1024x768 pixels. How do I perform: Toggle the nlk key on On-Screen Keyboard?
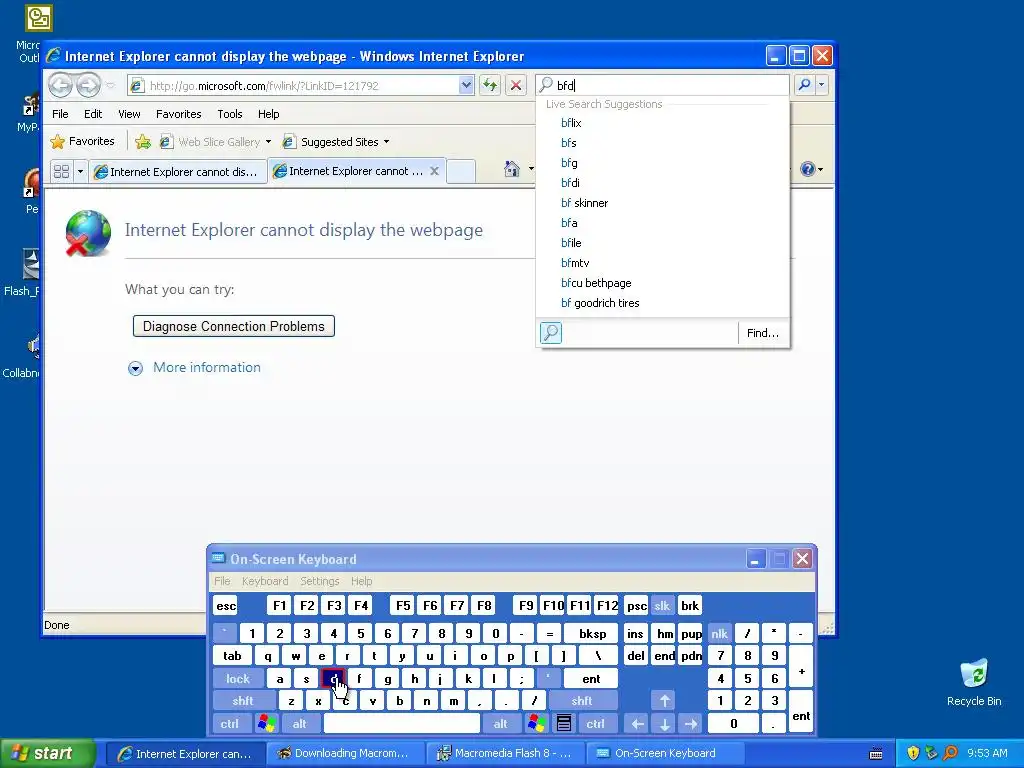(719, 633)
